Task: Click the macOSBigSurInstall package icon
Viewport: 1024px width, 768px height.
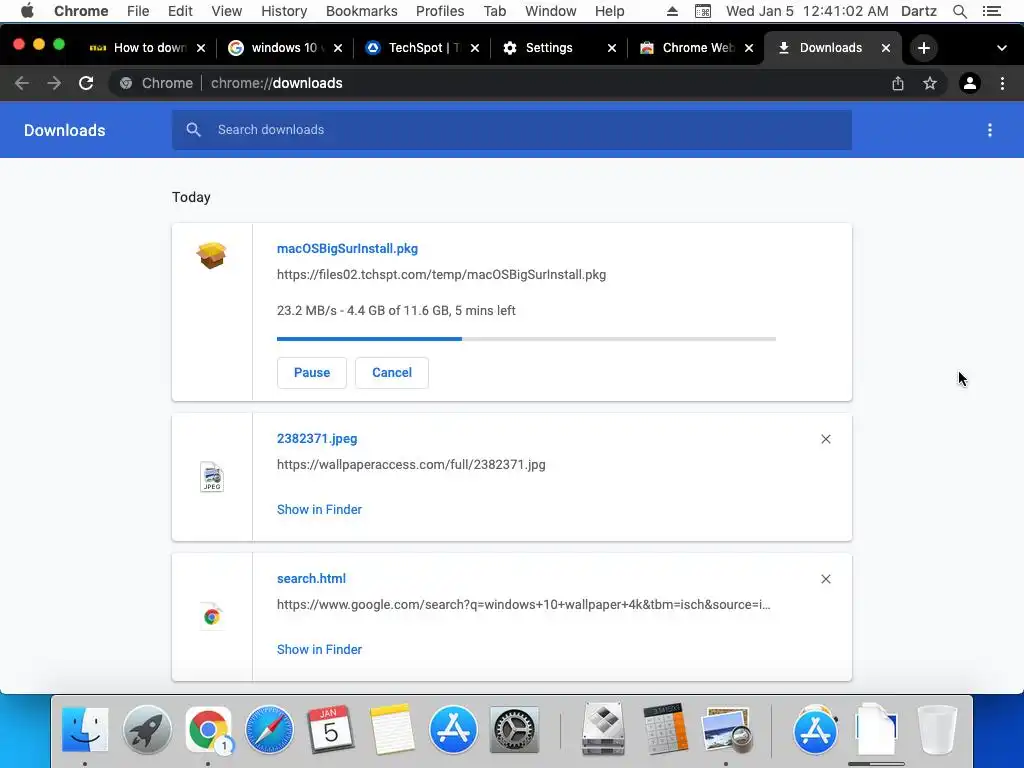Action: tap(212, 255)
